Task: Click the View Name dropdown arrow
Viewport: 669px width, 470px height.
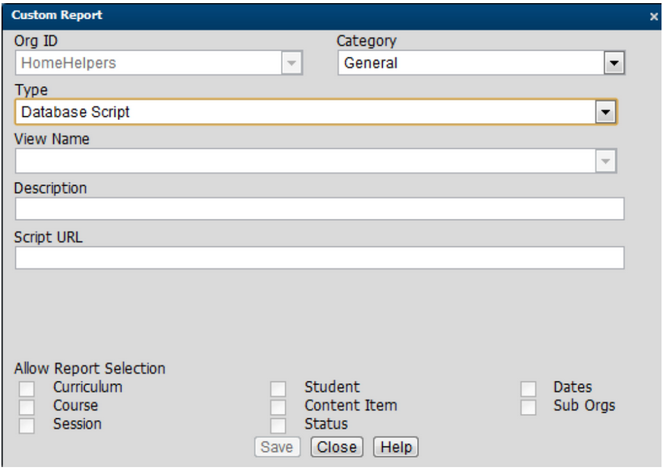Action: (x=604, y=161)
